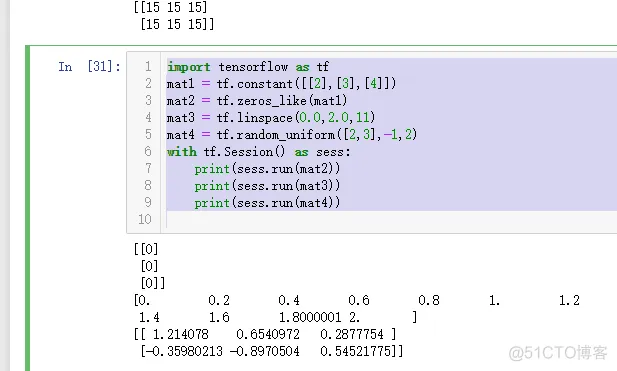Click line number 10 in the gutter
This screenshot has height=371, width=617.
point(144,219)
